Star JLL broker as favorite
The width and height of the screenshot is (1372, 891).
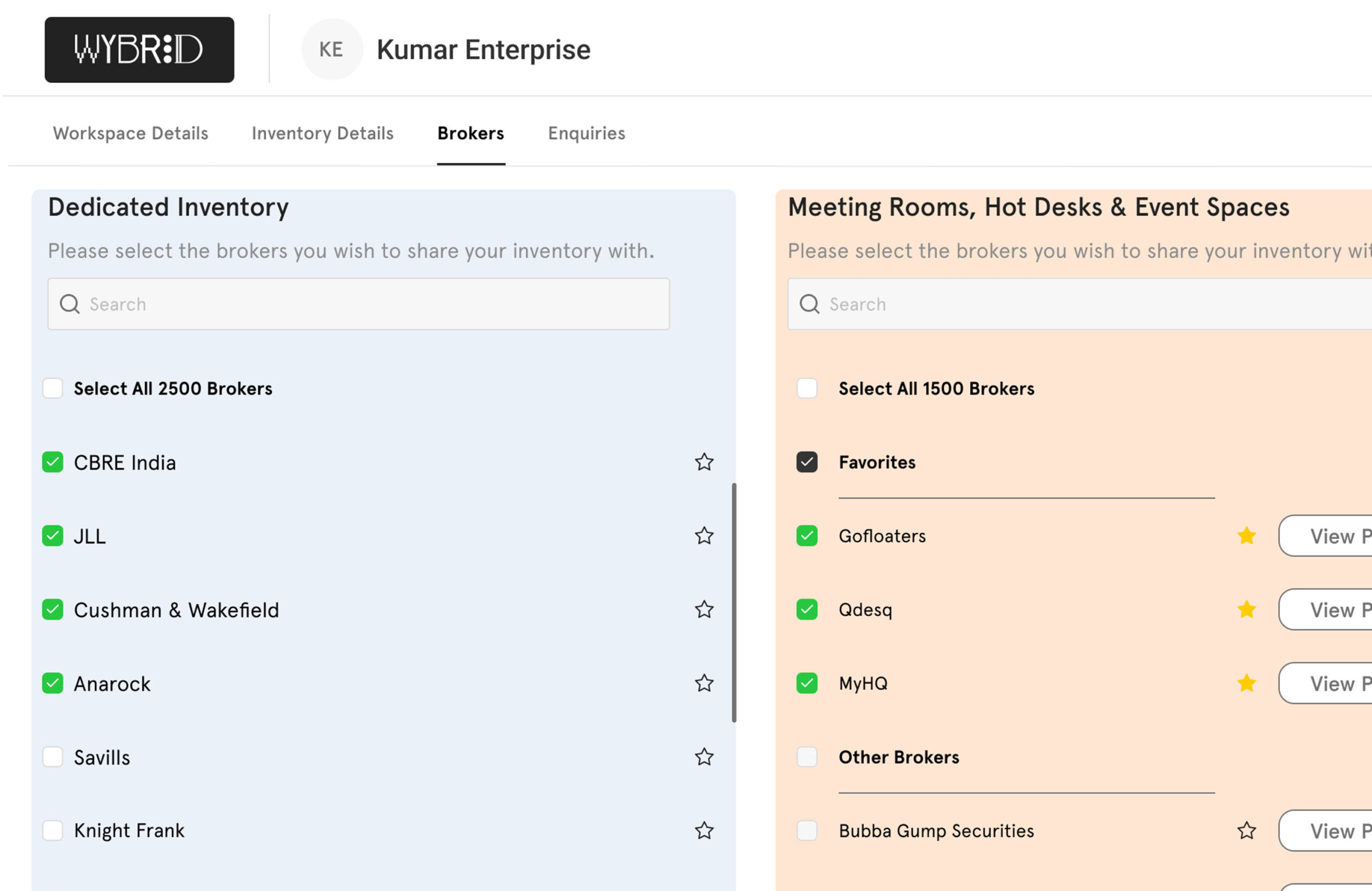(704, 536)
